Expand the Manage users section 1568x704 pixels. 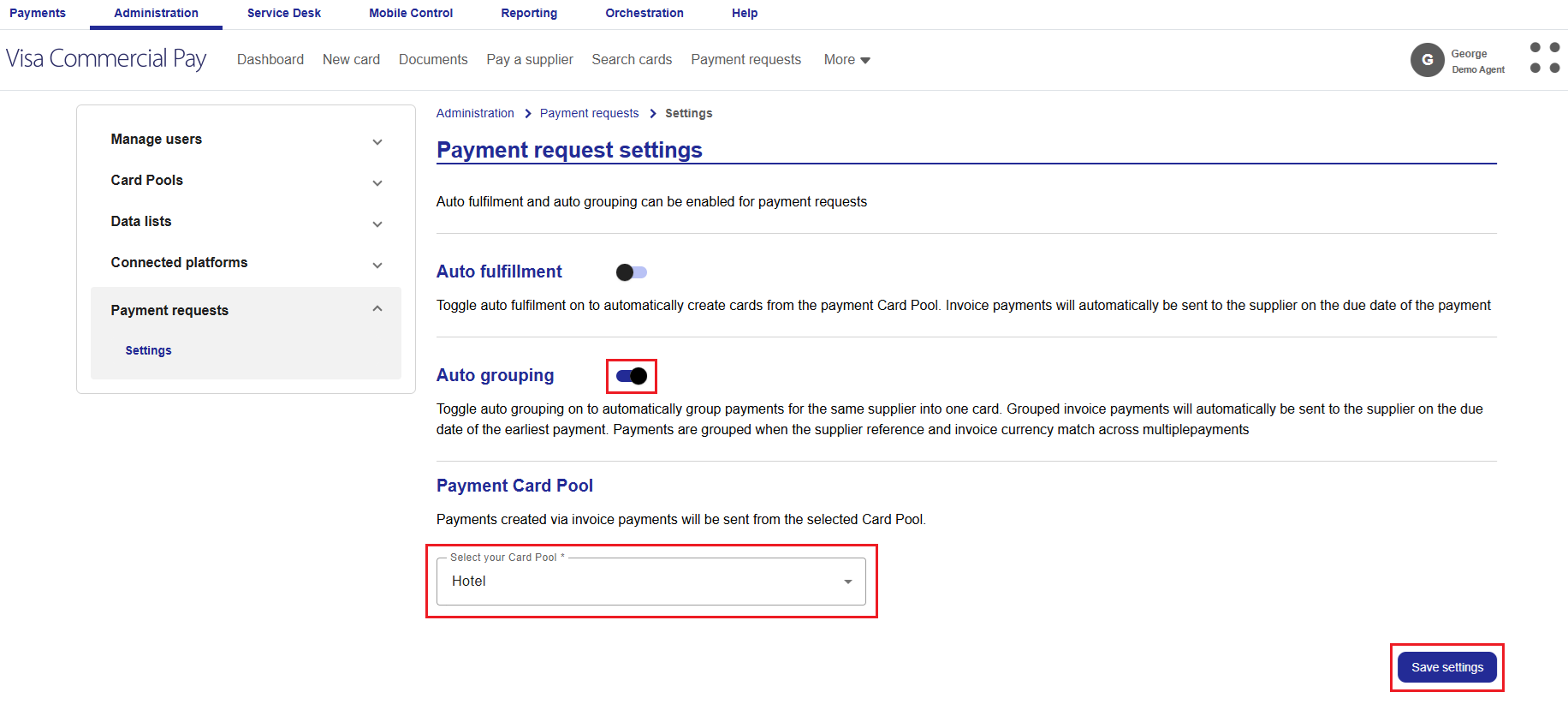coord(246,140)
